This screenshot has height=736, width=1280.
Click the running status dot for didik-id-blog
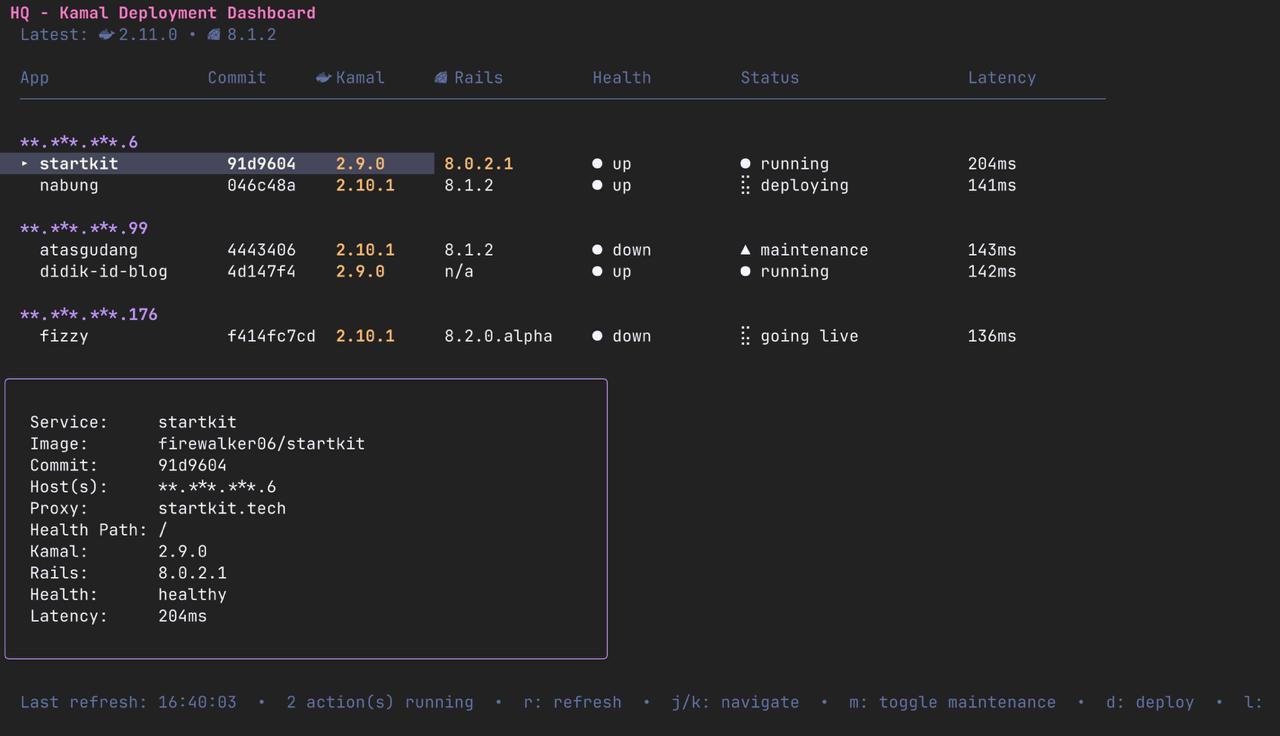click(745, 272)
